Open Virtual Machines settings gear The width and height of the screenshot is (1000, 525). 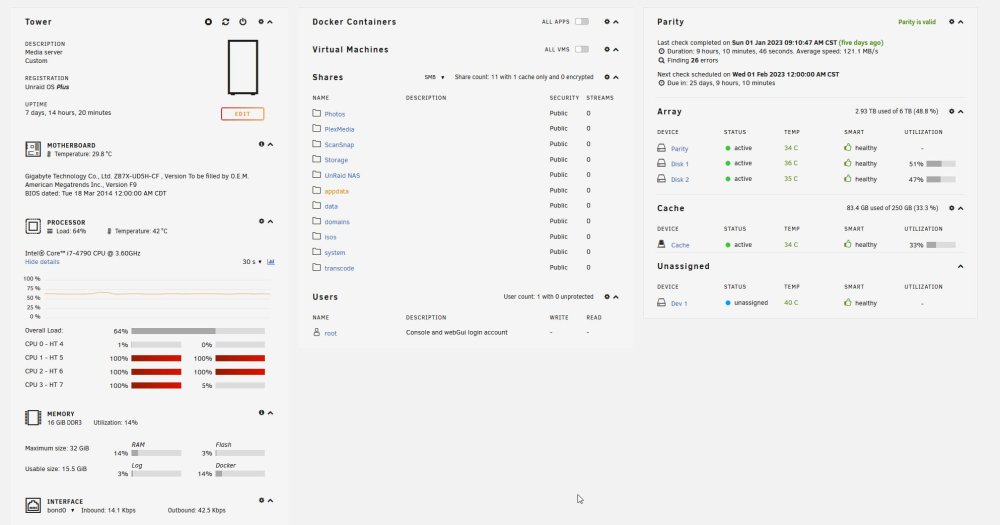click(x=607, y=49)
